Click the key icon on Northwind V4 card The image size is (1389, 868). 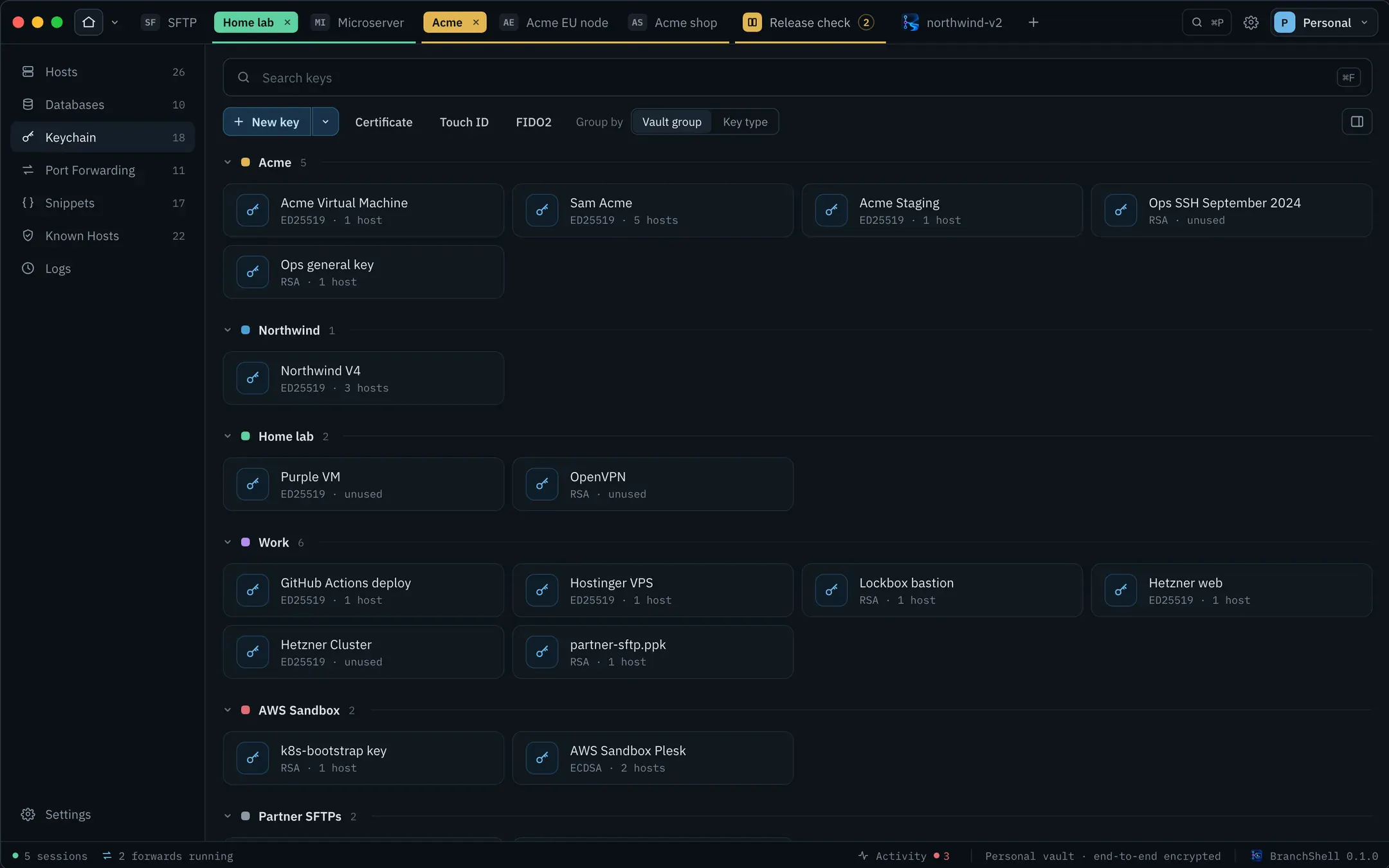pyautogui.click(x=253, y=377)
